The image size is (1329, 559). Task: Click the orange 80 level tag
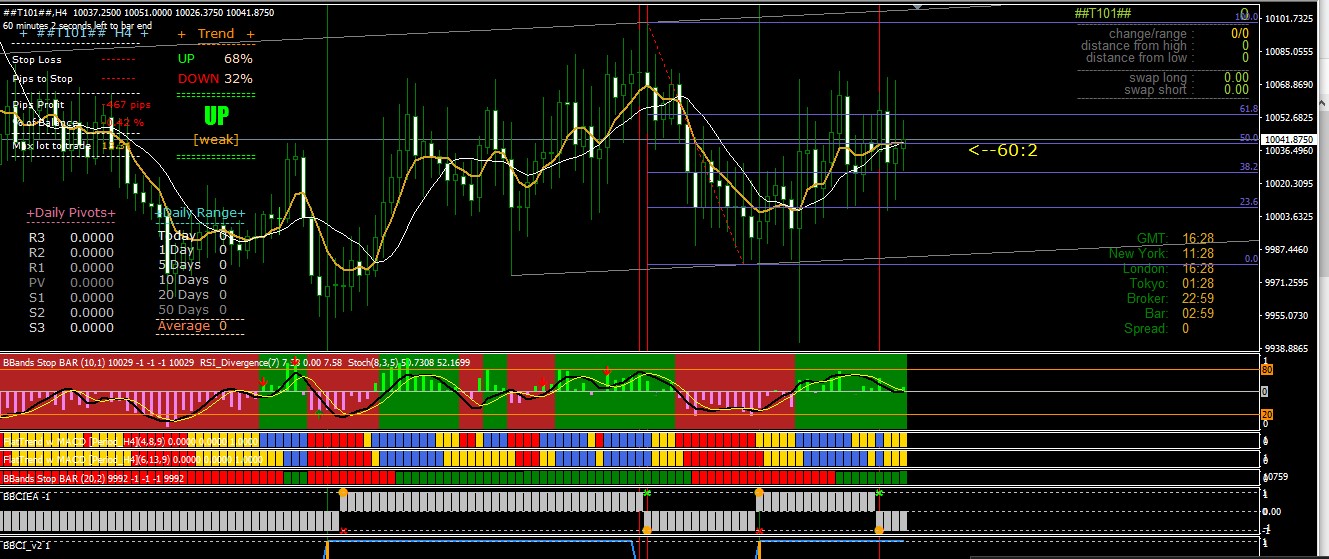click(1265, 370)
